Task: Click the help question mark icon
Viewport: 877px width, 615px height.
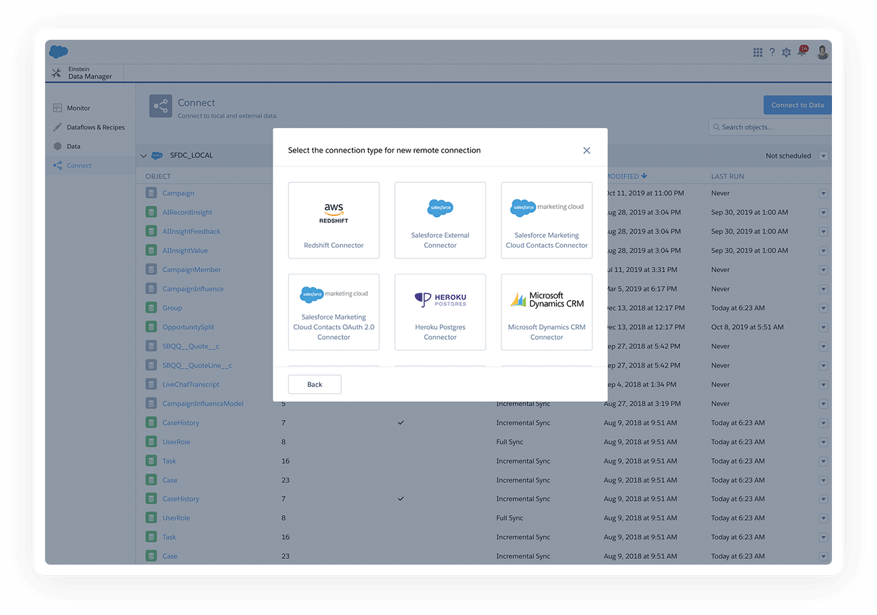Action: coord(771,52)
